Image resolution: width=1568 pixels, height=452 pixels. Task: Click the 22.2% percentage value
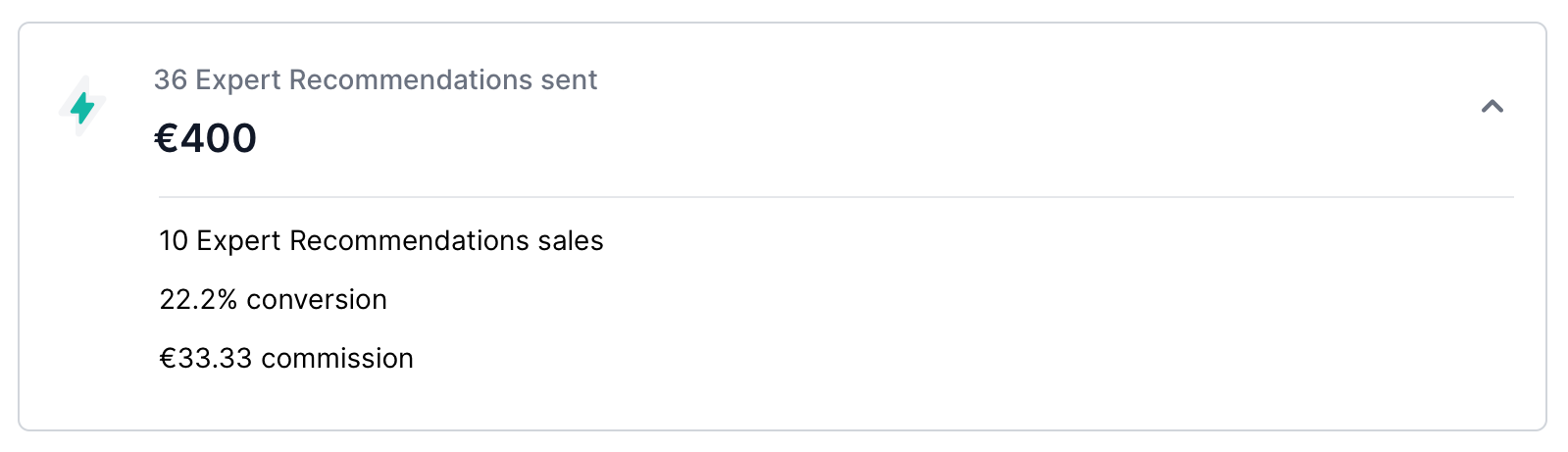[x=198, y=299]
